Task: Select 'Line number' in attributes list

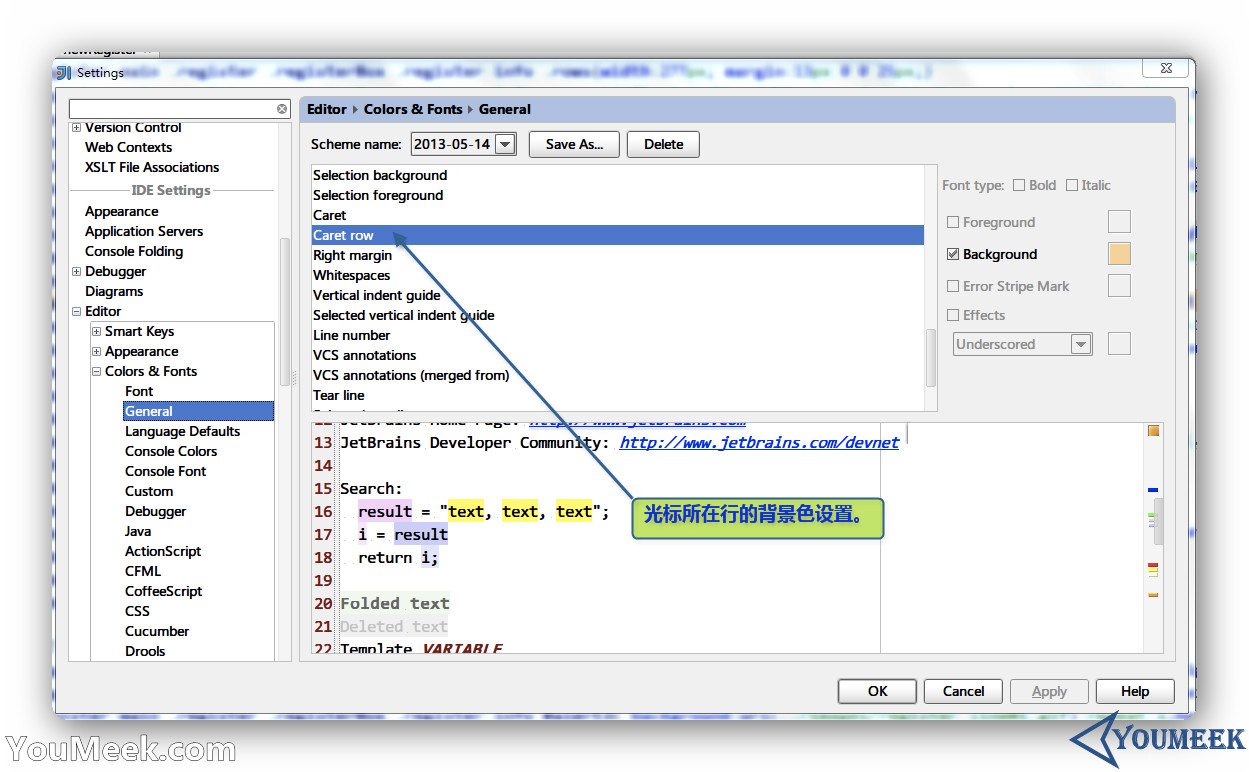Action: (617, 335)
